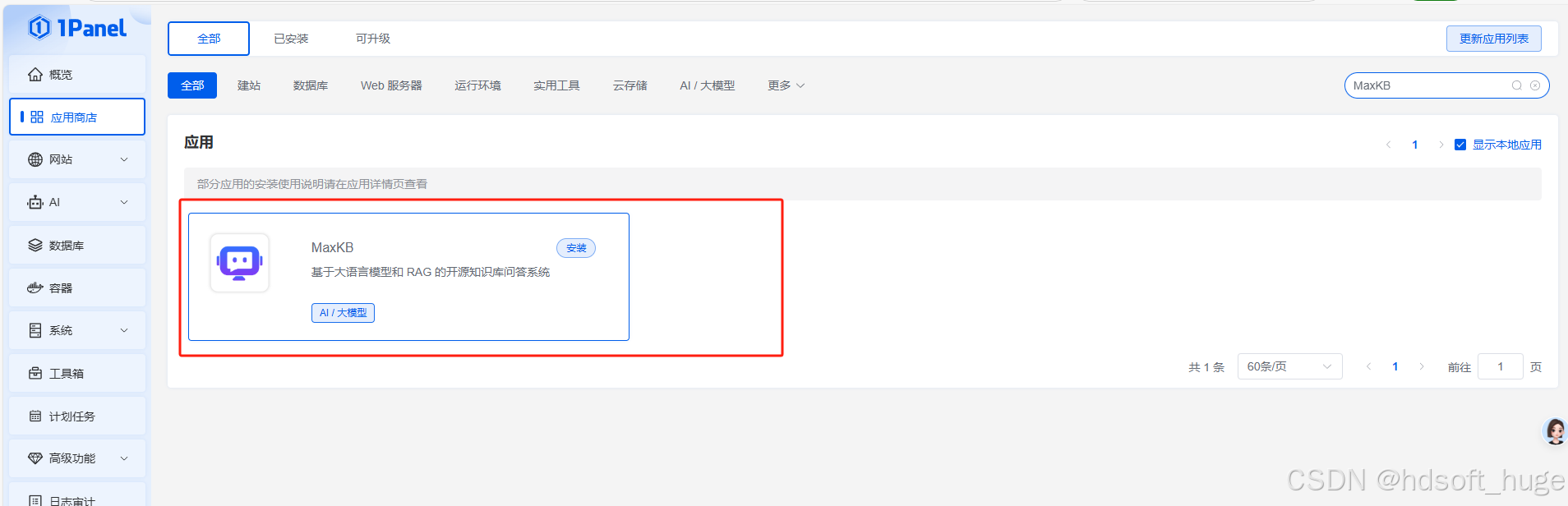1568x506 pixels.
Task: Go to next page in top pager
Action: tap(1441, 145)
